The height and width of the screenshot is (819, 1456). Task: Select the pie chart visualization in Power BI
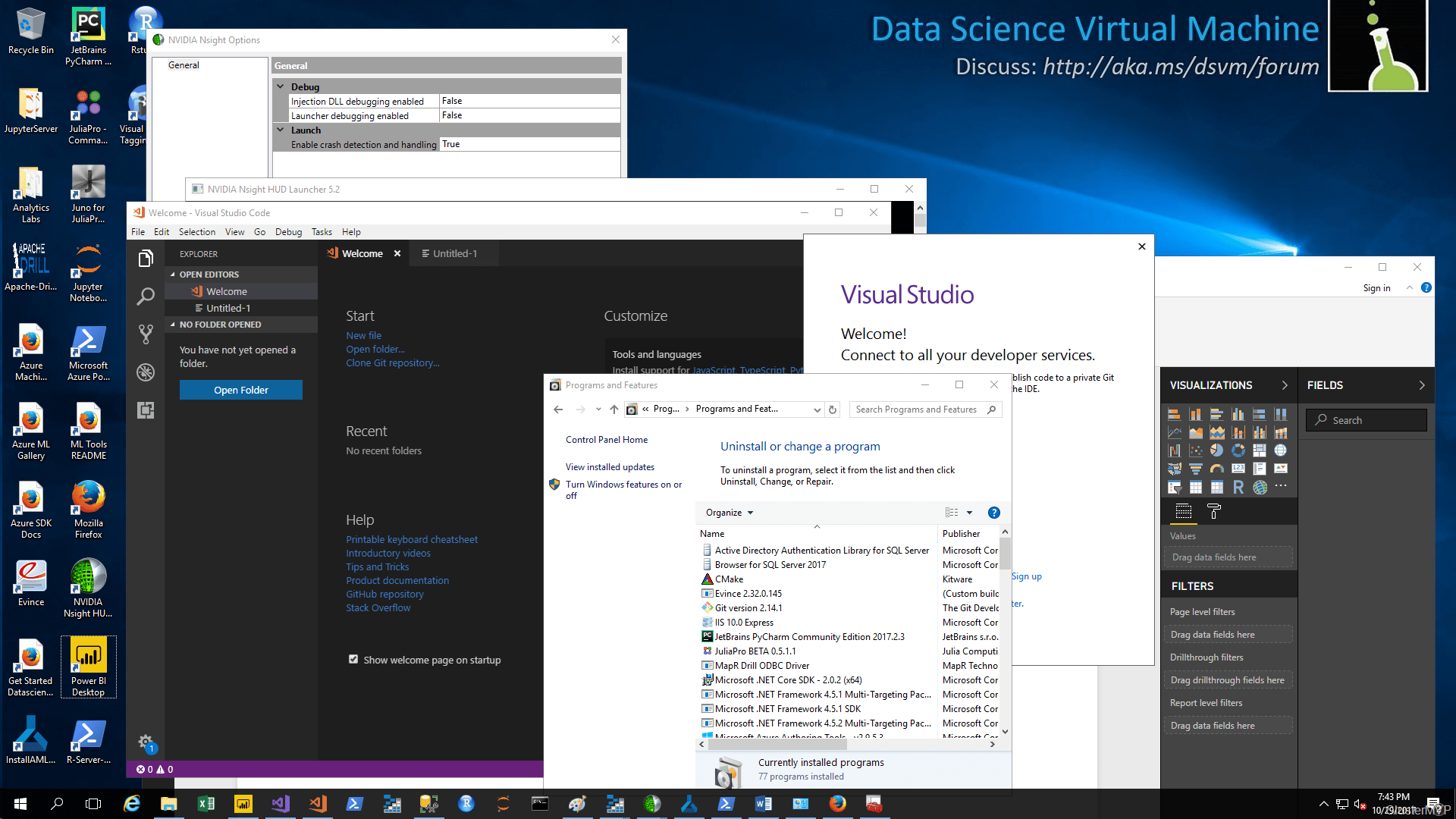tap(1216, 450)
